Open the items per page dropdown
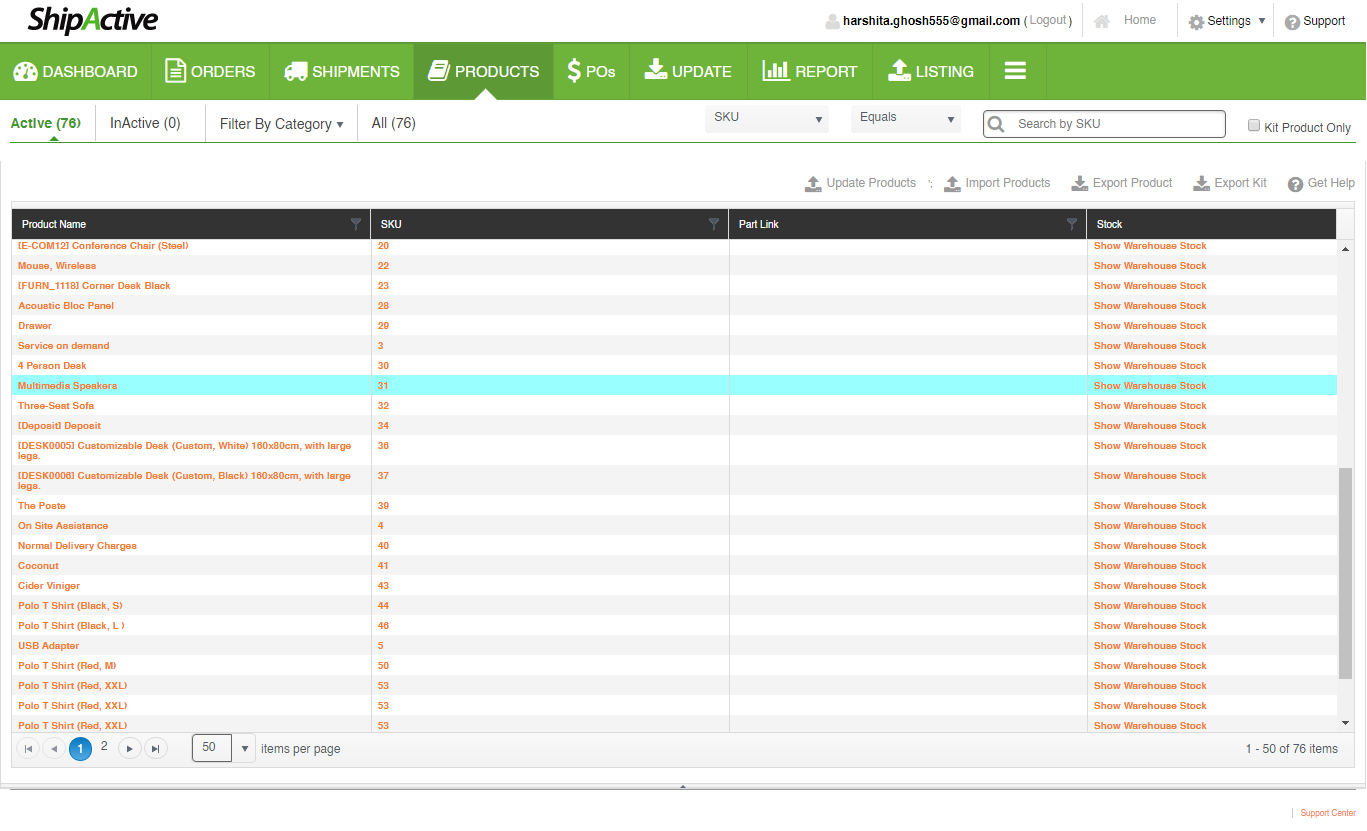 244,748
